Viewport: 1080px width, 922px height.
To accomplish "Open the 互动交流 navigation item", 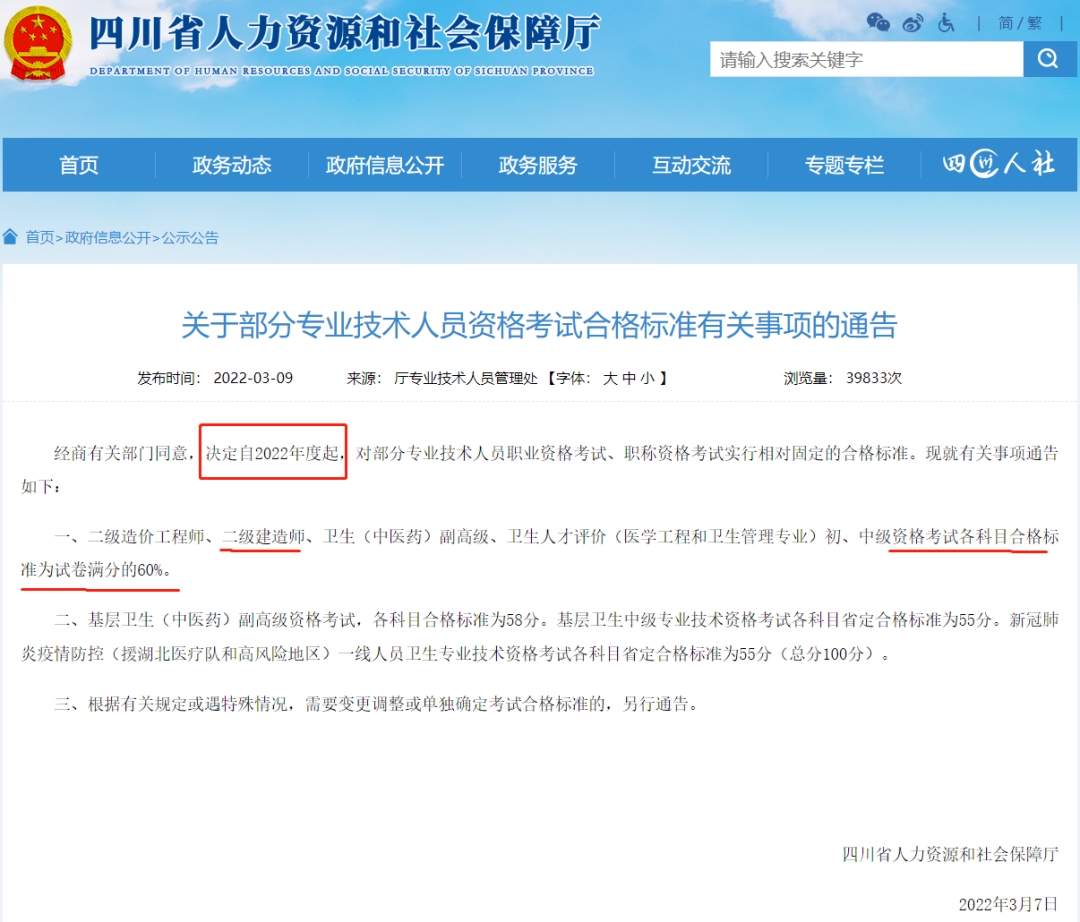I will [691, 165].
